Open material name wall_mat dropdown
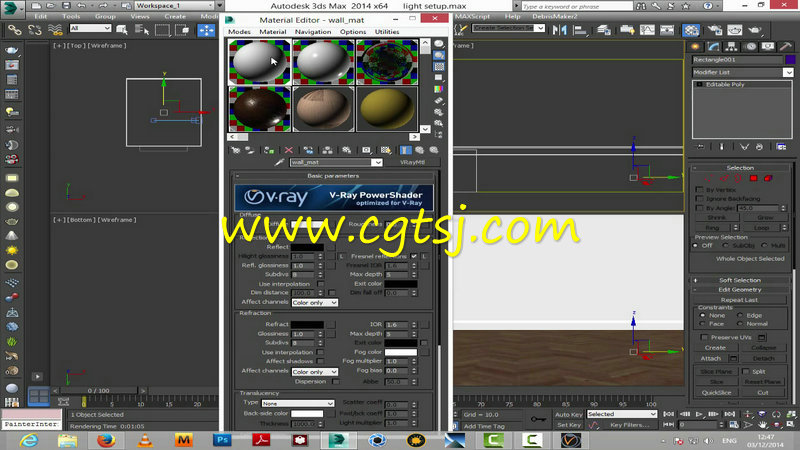 [x=377, y=162]
